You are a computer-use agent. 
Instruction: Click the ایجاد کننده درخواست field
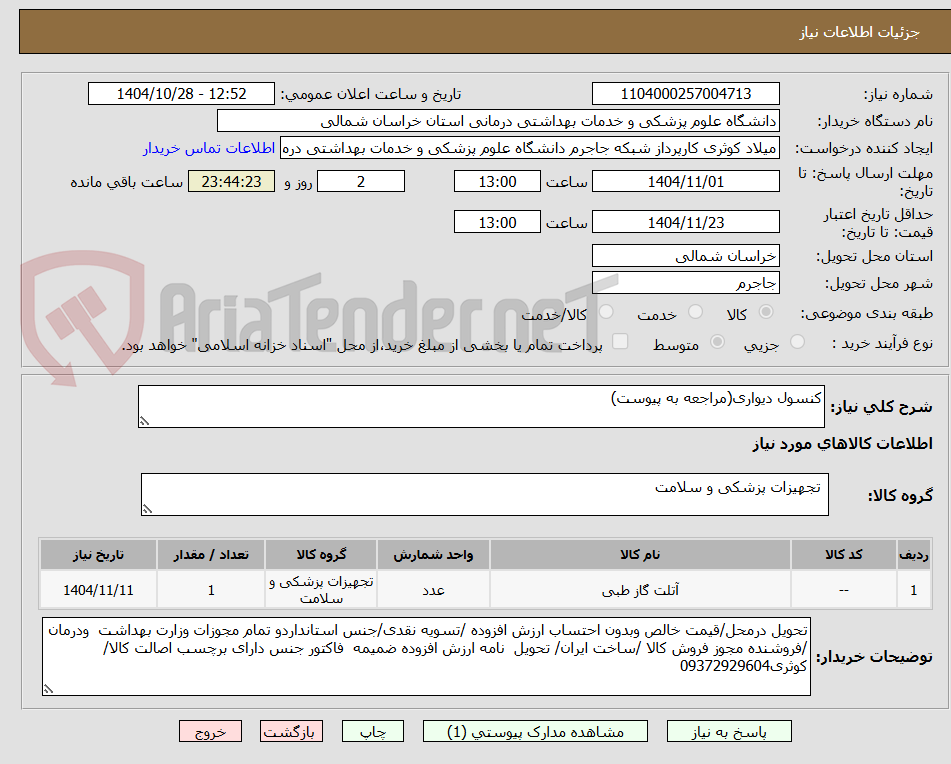pos(529,149)
